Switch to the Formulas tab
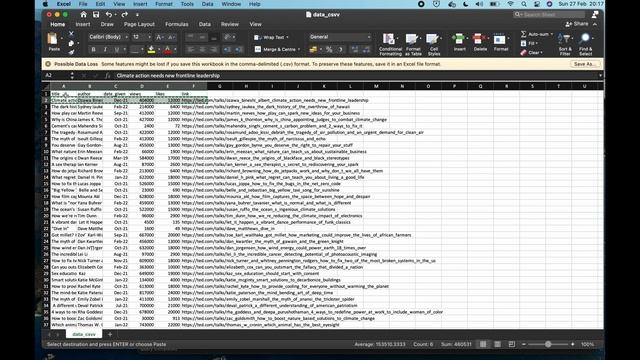This screenshot has height=360, width=640. coord(177,24)
